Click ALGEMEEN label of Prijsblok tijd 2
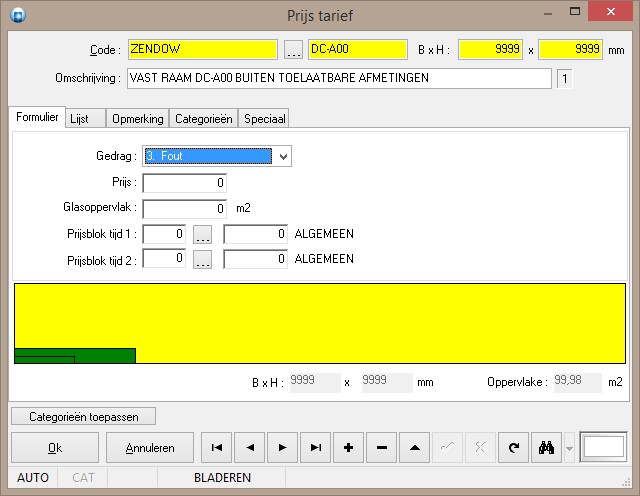The width and height of the screenshot is (640, 496). click(324, 259)
